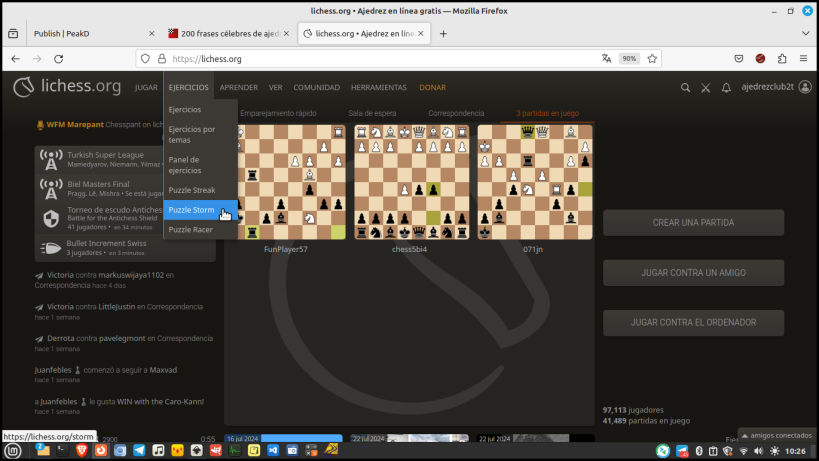Click CREAR UNA PARTIDA button
This screenshot has height=461, width=819.
(693, 223)
